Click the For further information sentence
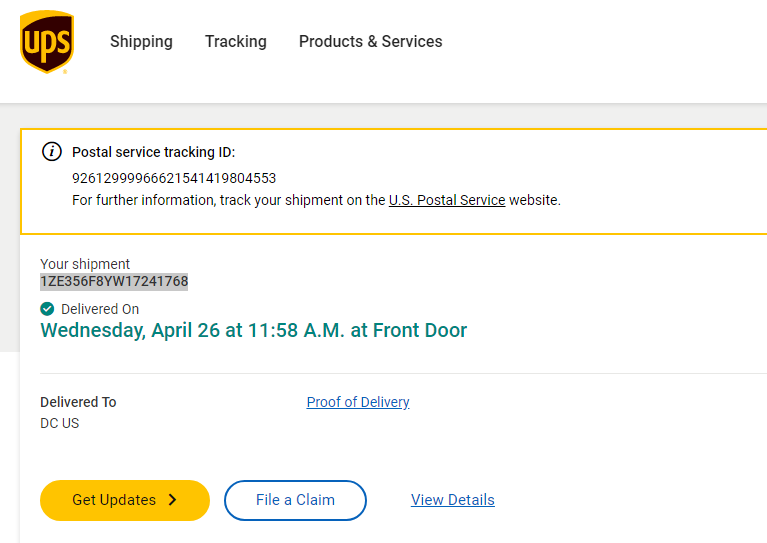 pos(229,200)
